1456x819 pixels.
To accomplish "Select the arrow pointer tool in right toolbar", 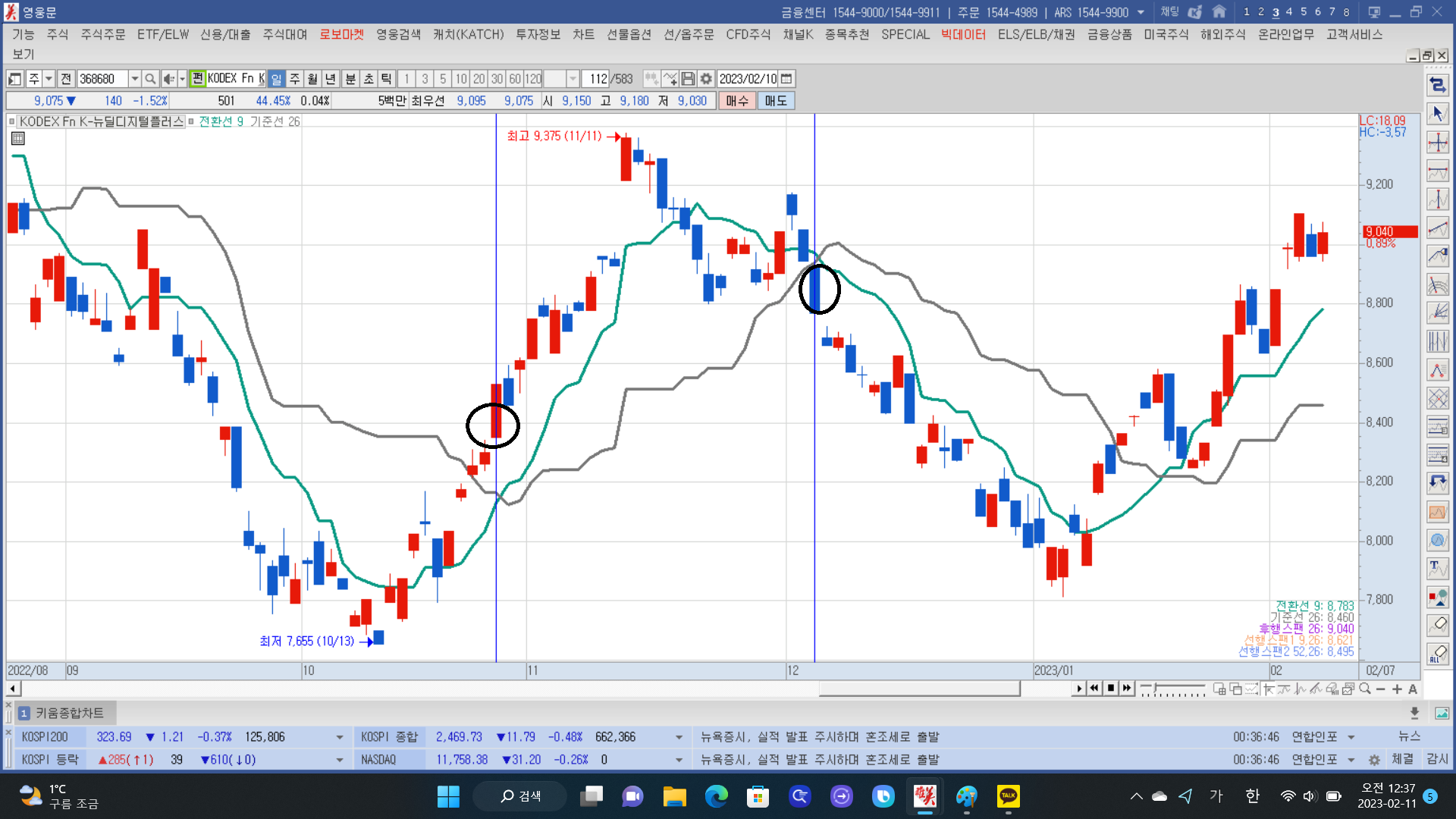I will 1438,114.
